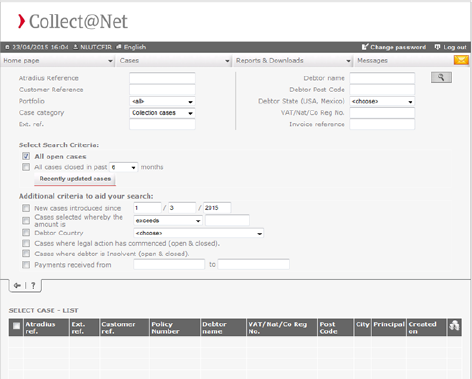
Task: Click the Post Code column header
Action: [x=335, y=327]
